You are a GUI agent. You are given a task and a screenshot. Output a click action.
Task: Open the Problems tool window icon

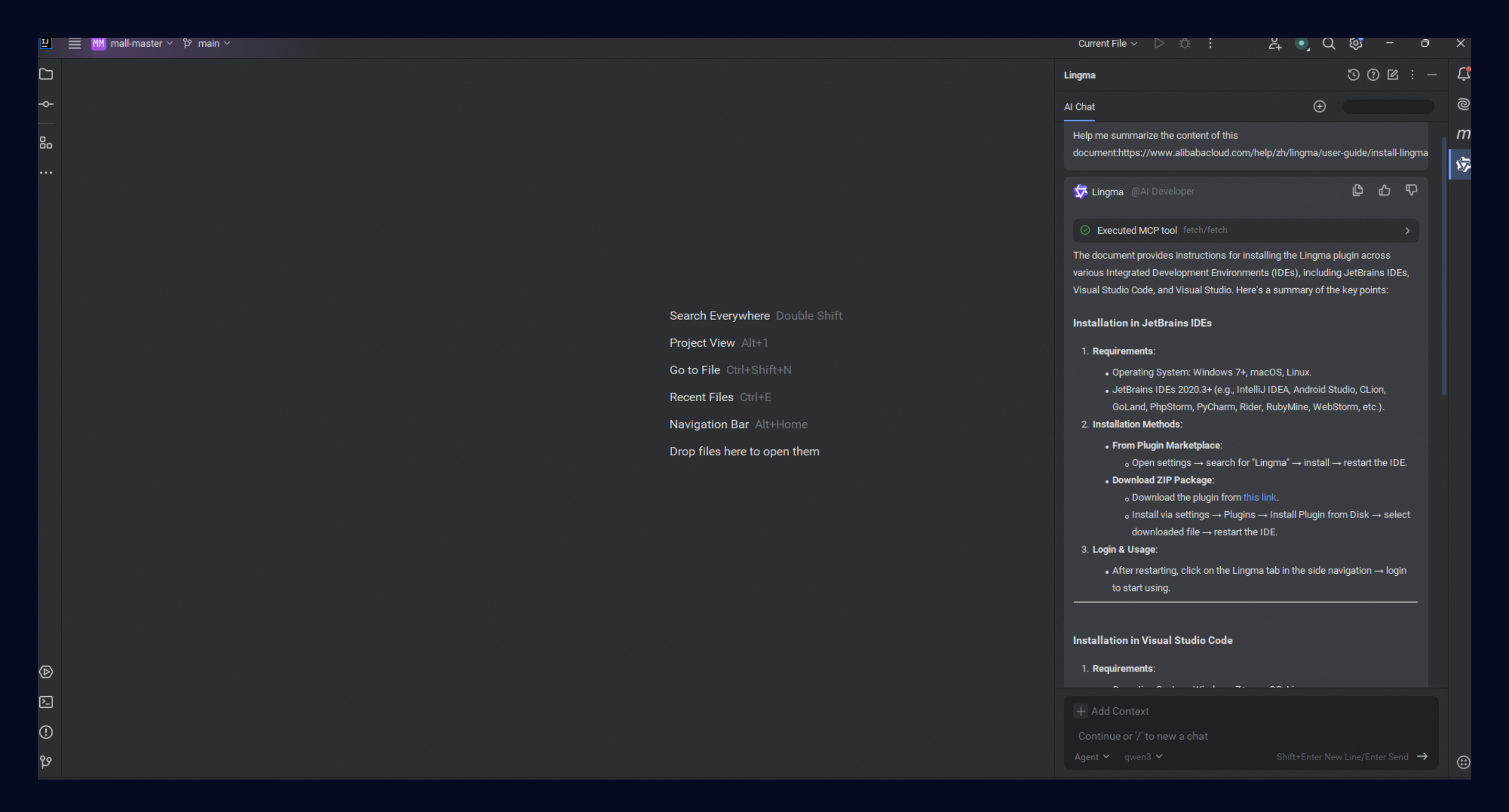[x=46, y=732]
